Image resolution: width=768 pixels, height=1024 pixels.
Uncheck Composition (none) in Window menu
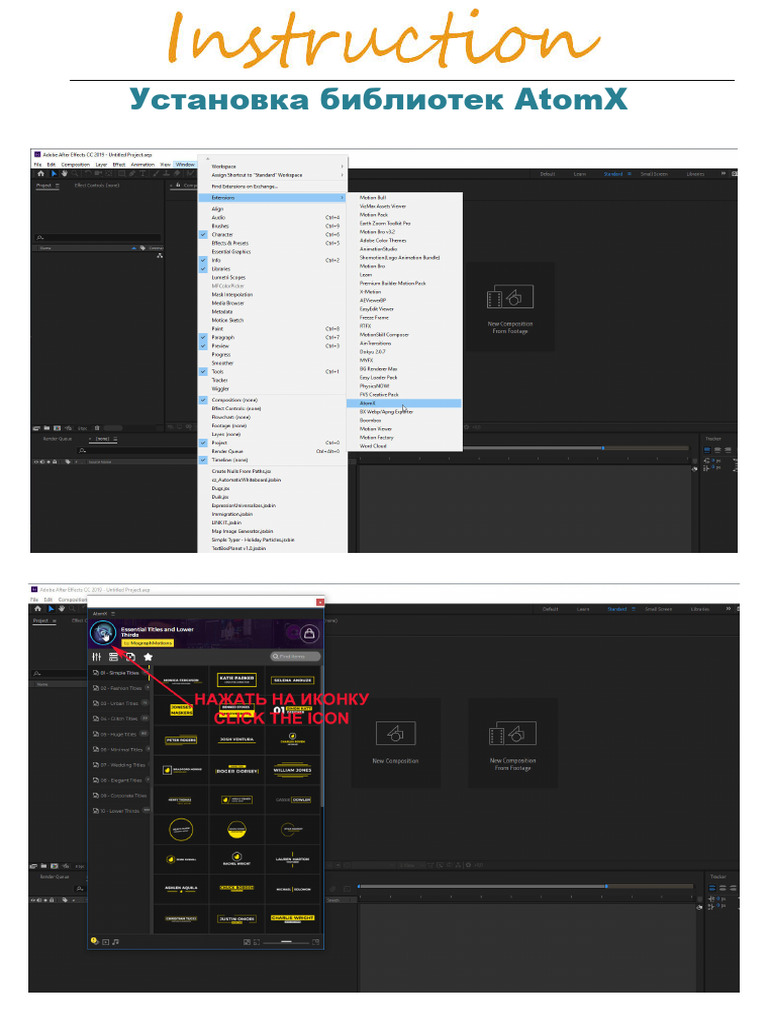click(273, 400)
